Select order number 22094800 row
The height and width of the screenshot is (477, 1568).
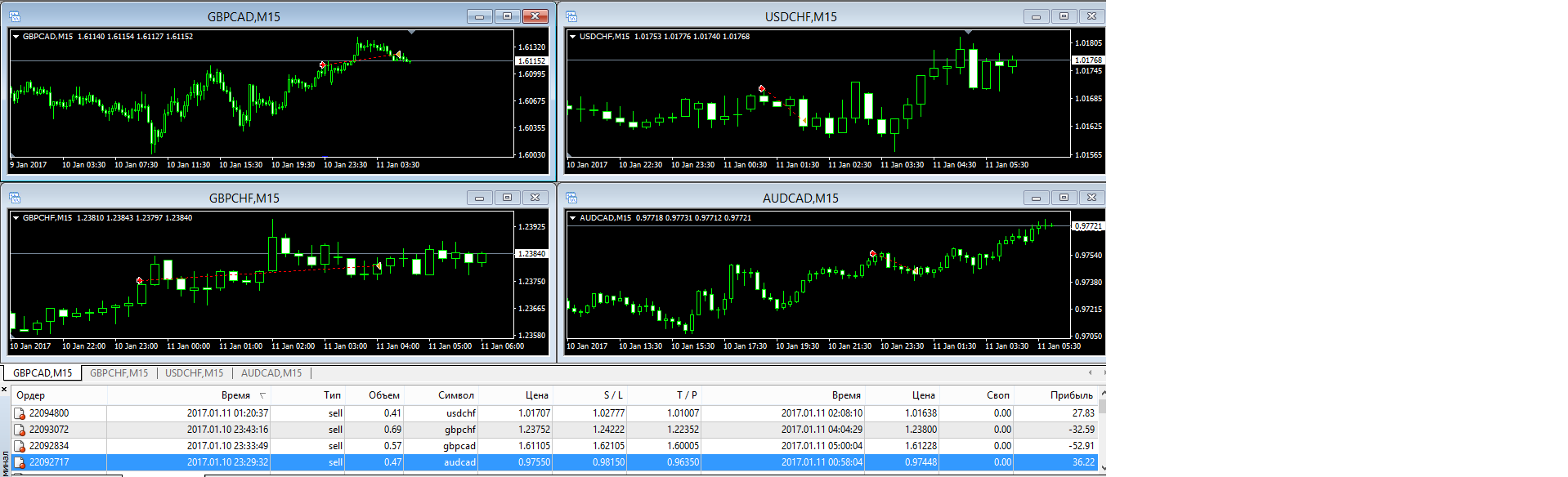click(554, 413)
